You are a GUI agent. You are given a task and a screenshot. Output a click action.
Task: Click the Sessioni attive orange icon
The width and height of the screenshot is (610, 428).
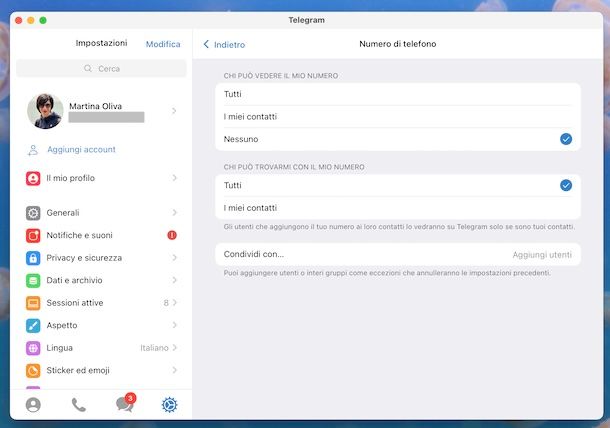click(x=33, y=303)
